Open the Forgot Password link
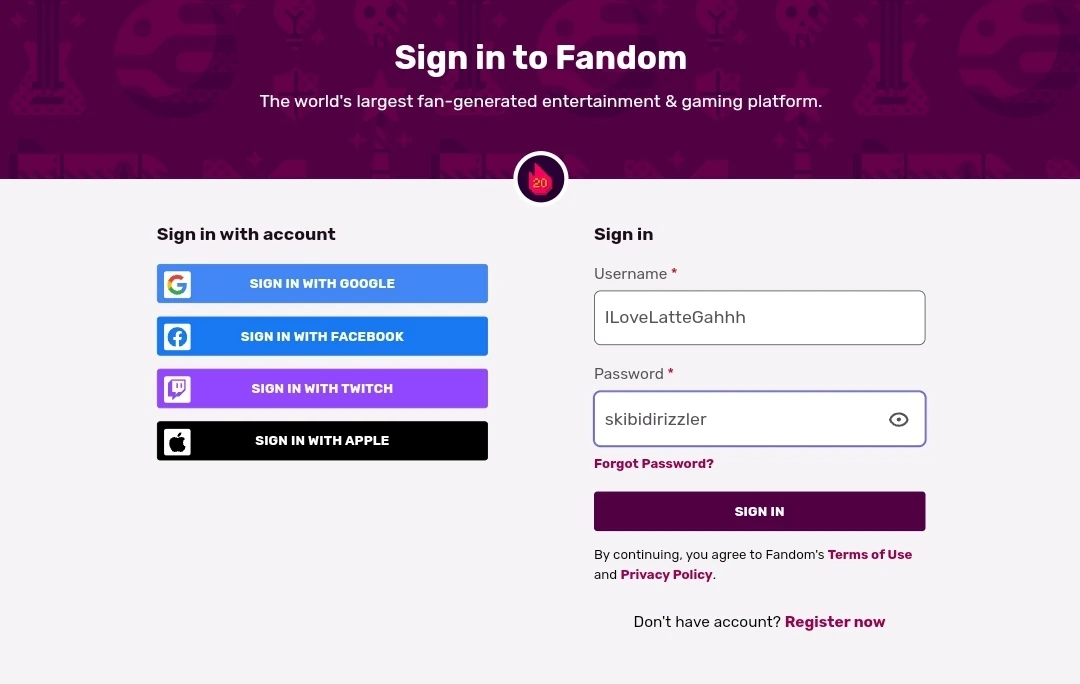1080x684 pixels. coord(654,463)
